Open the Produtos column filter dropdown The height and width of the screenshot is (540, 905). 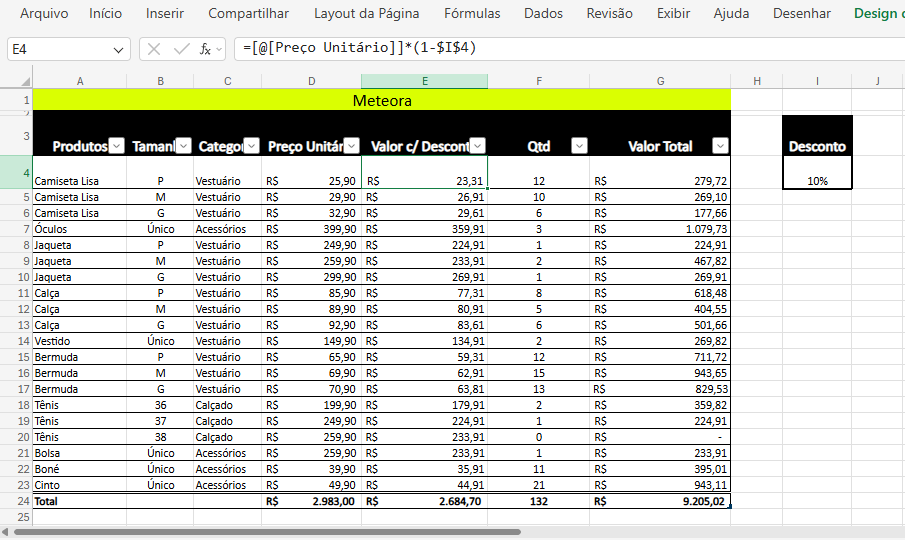click(x=117, y=145)
